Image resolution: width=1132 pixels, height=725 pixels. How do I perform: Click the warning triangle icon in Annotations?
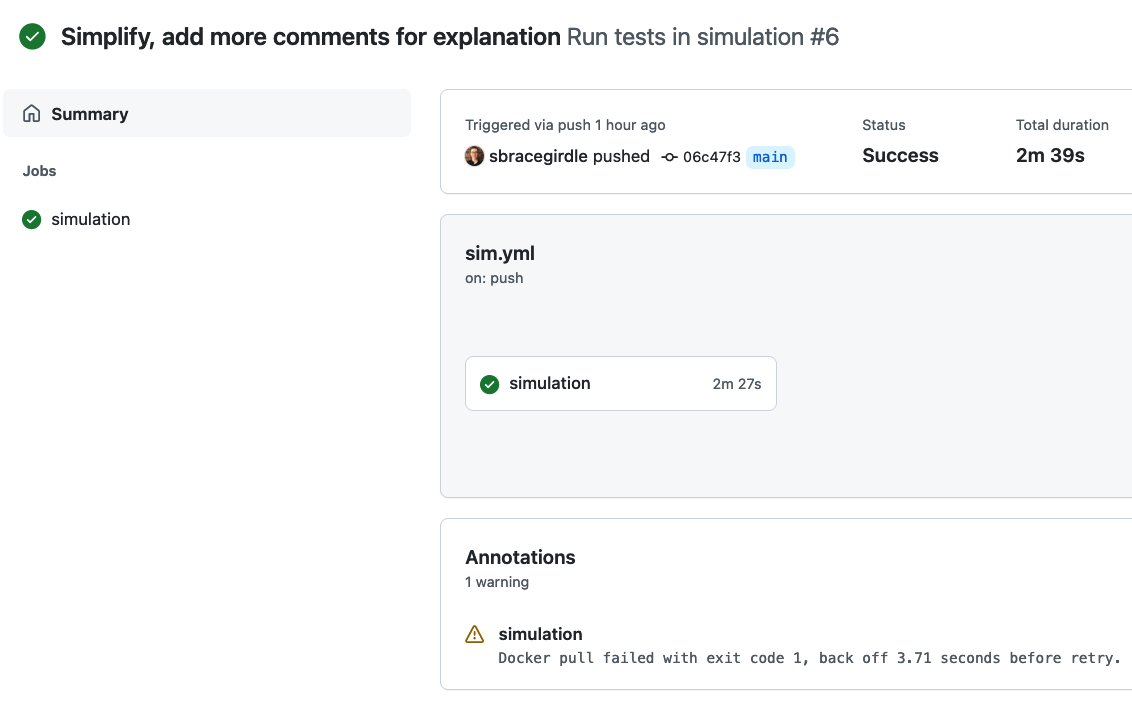click(475, 634)
